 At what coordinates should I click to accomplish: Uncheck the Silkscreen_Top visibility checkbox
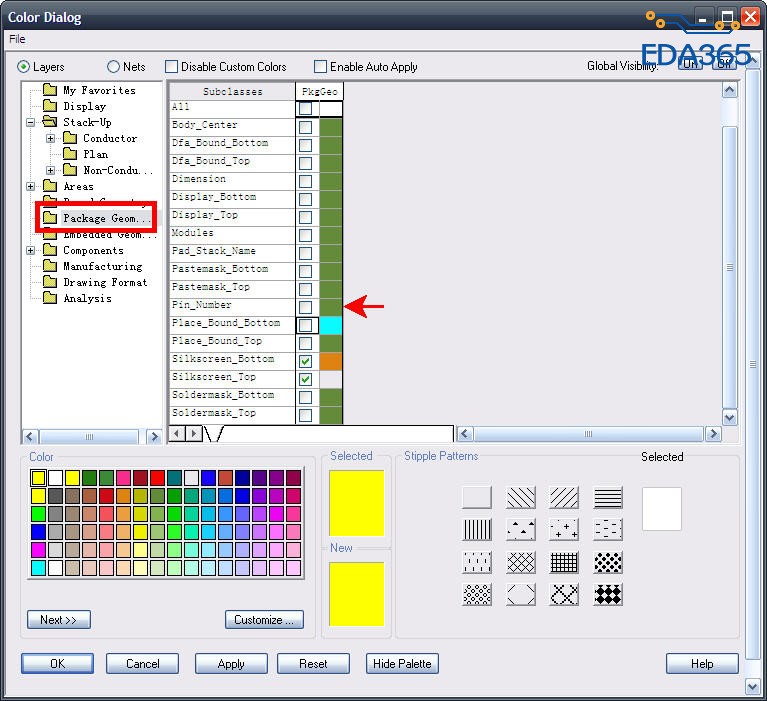pos(305,380)
